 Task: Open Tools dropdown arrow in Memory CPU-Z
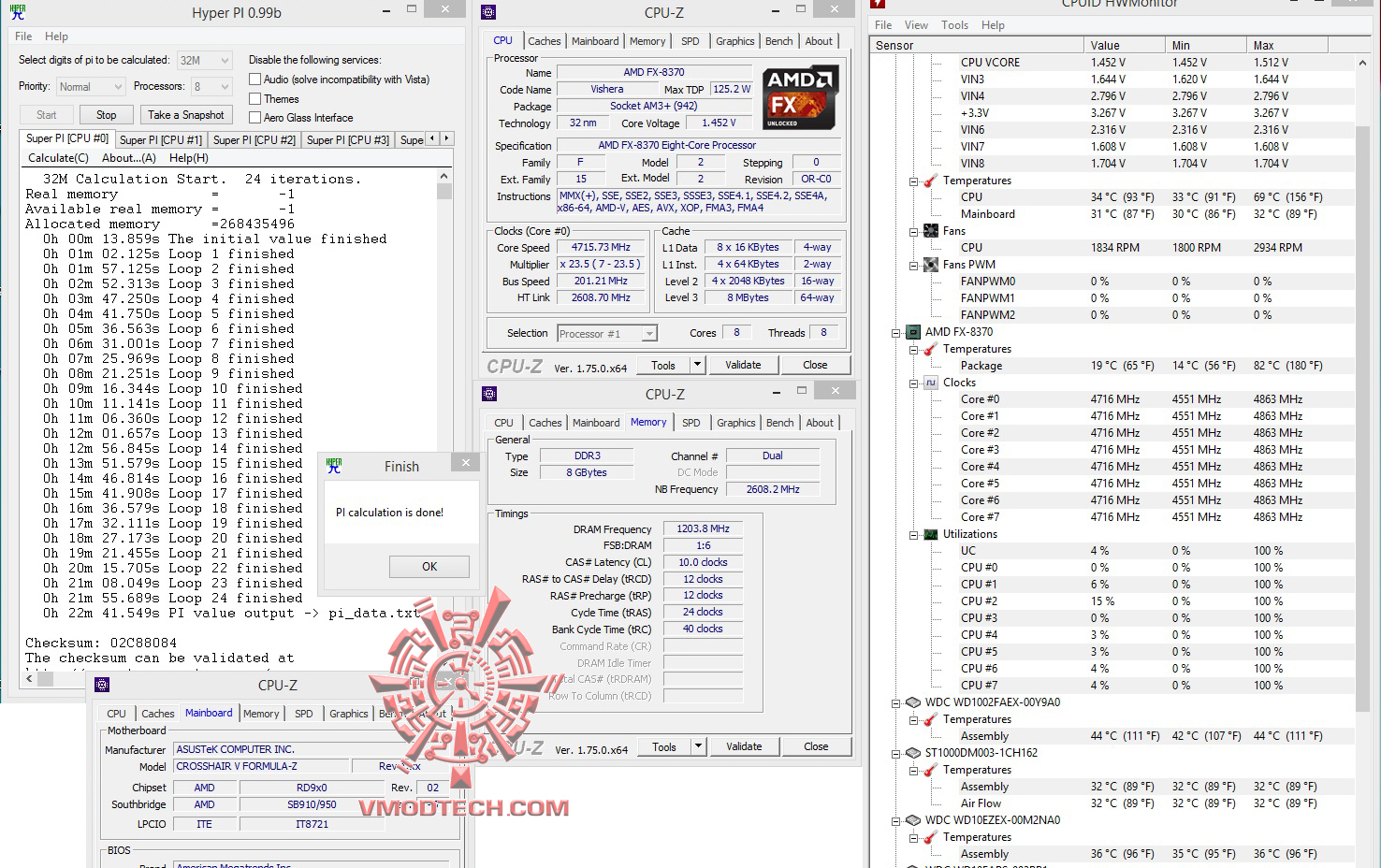(698, 746)
